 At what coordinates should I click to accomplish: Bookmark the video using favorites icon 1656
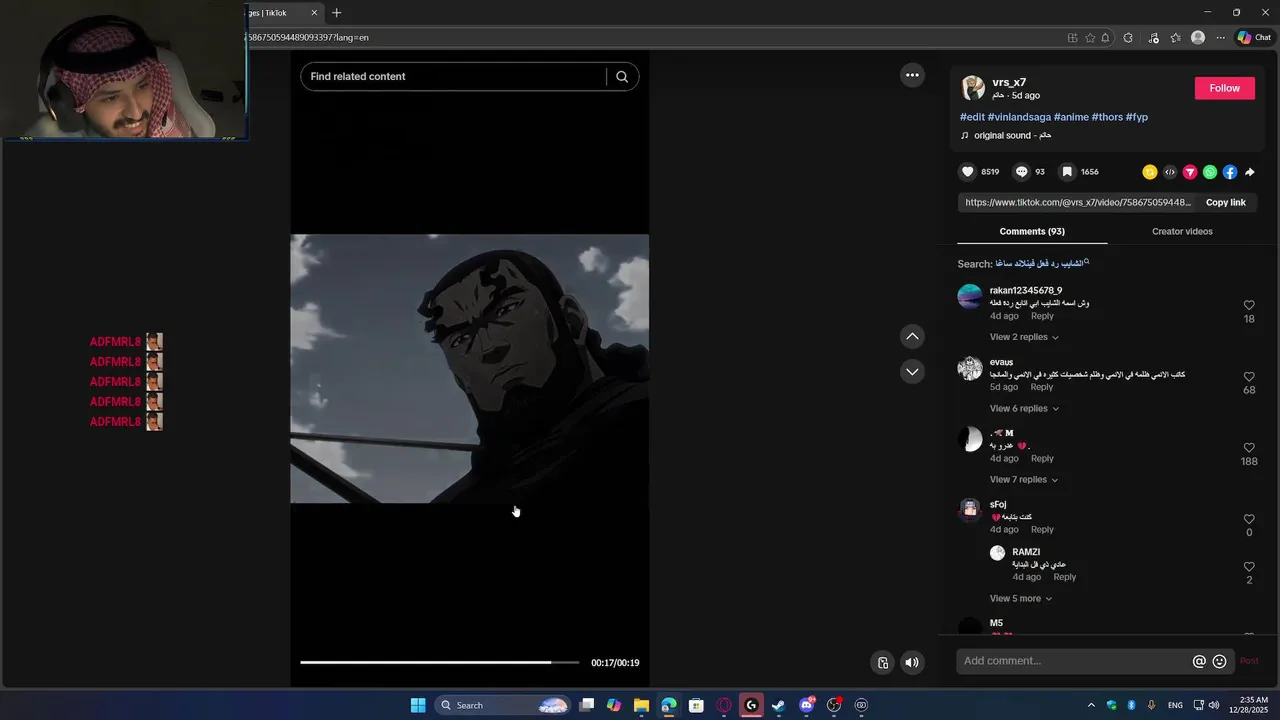click(1067, 172)
